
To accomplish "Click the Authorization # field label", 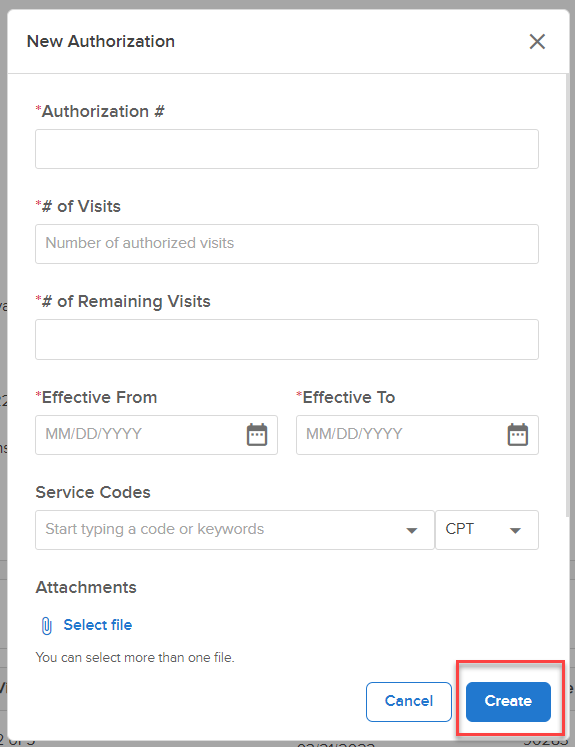I will (x=100, y=111).
